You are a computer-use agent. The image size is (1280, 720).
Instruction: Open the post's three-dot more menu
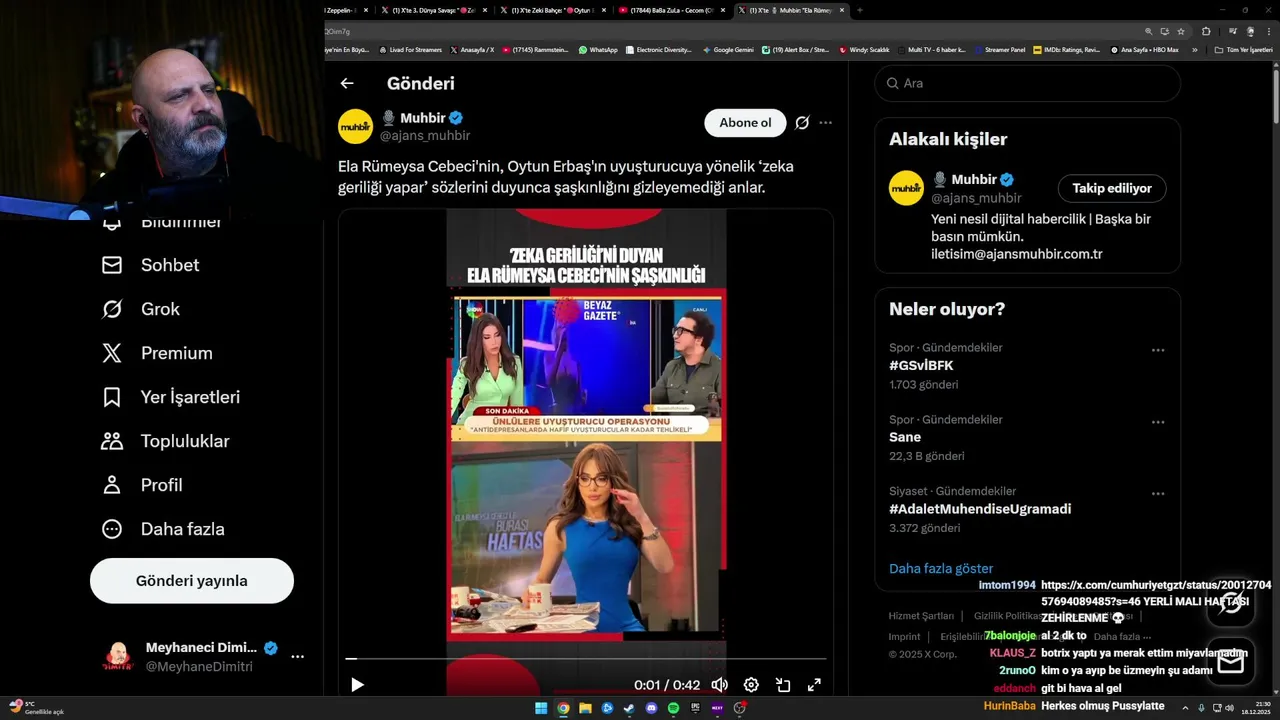(x=826, y=123)
